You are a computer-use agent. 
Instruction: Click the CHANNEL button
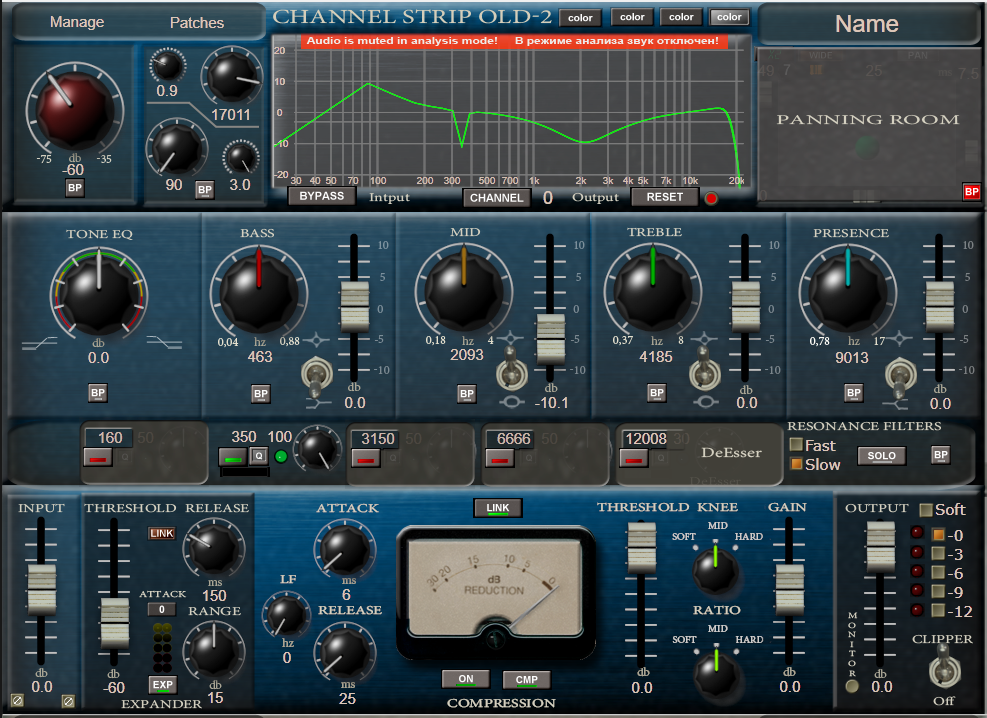point(496,198)
